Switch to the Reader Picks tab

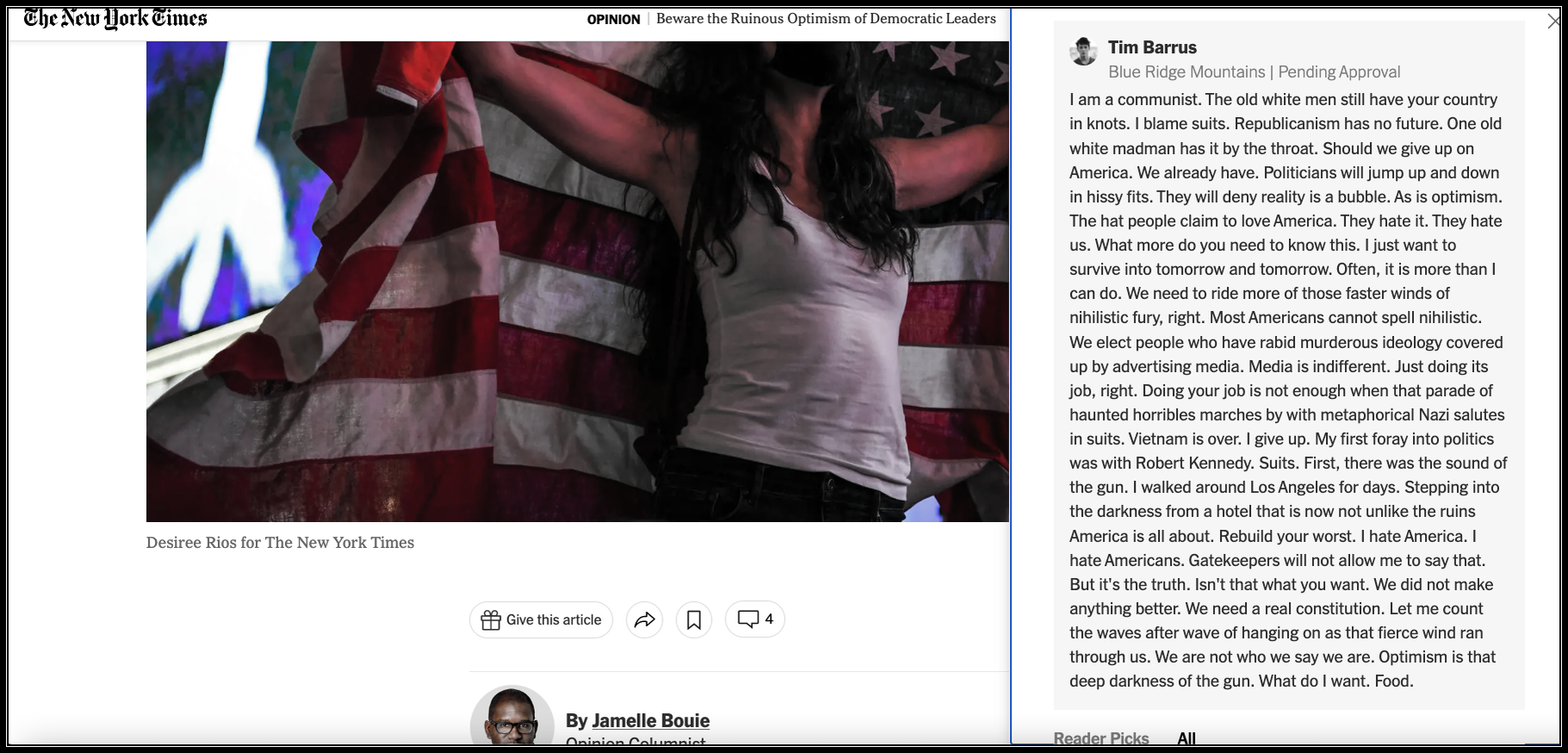(x=1101, y=737)
